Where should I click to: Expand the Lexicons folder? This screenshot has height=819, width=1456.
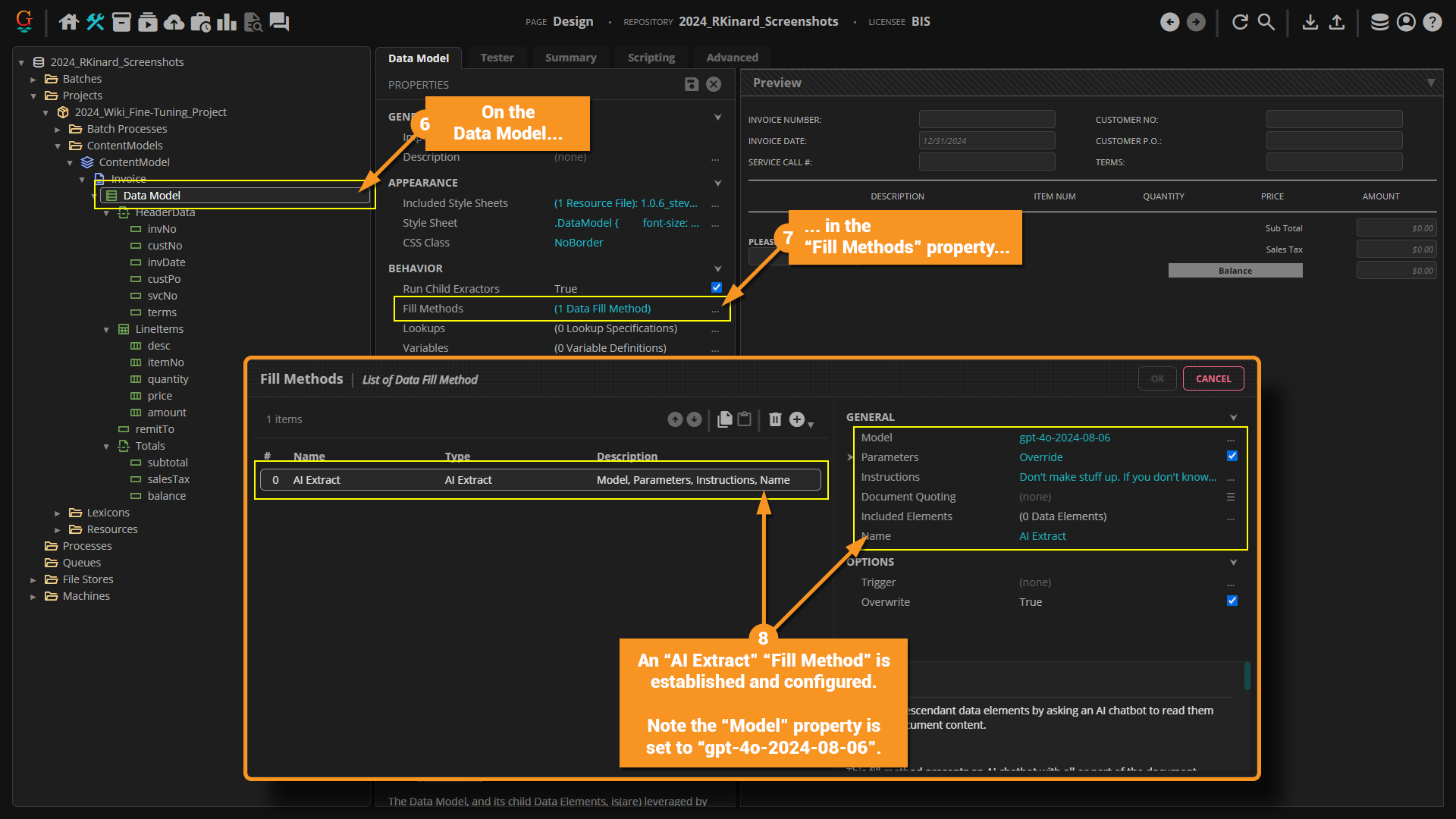point(58,513)
